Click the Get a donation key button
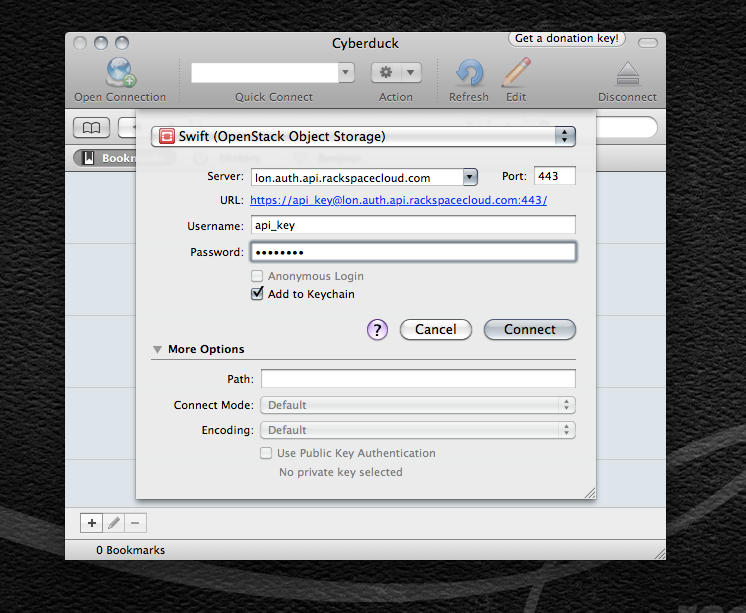Screen dimensions: 746x613 tap(567, 39)
